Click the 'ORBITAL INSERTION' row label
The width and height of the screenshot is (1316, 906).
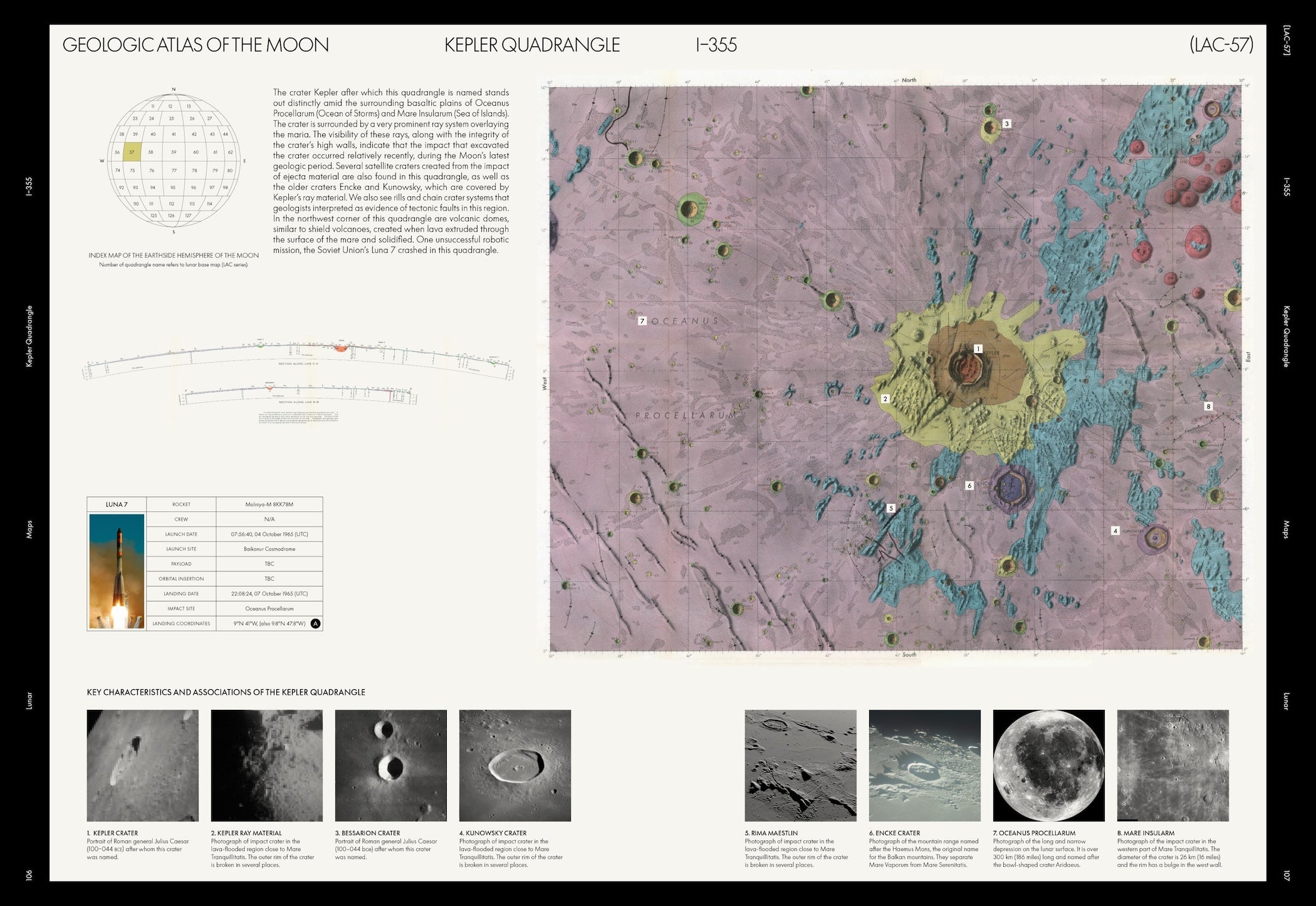click(181, 579)
